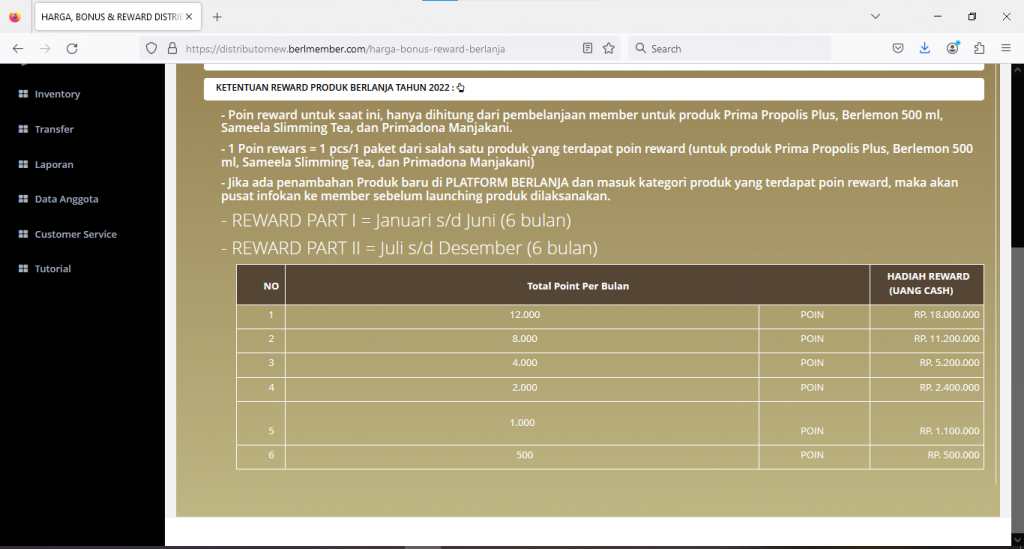Open the Firefox downloads panel
The height and width of the screenshot is (549, 1024).
pyautogui.click(x=925, y=48)
